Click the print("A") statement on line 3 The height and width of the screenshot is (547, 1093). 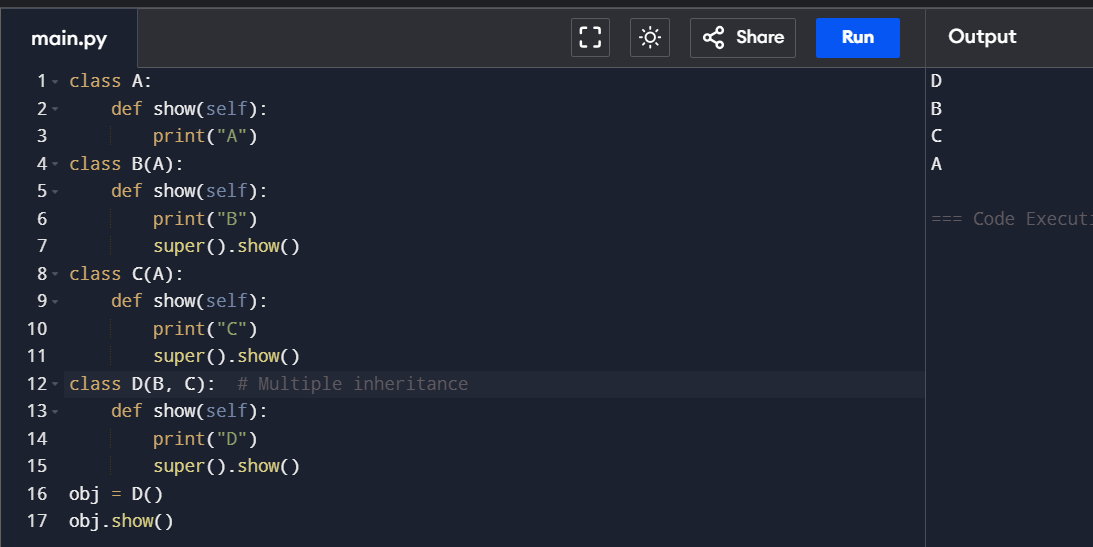click(x=205, y=136)
